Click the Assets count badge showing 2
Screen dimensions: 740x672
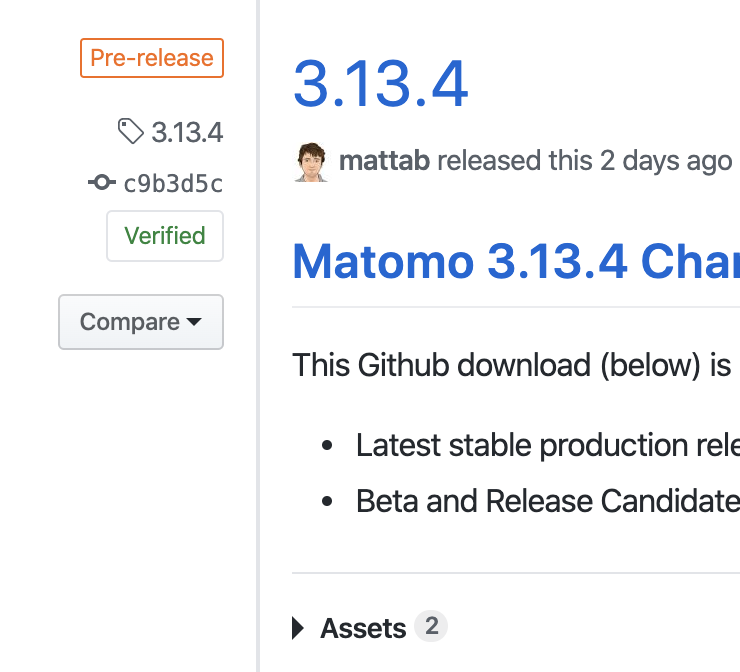(431, 626)
